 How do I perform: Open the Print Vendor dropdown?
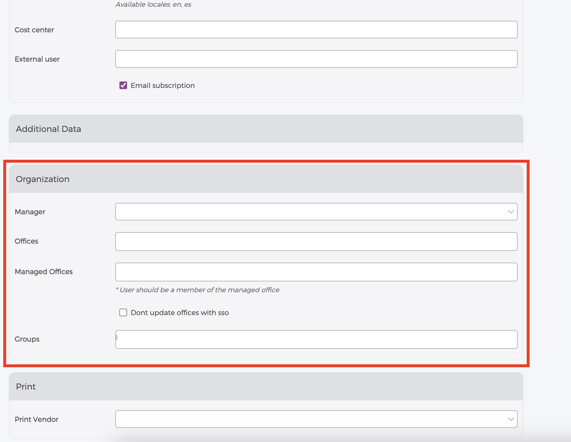click(x=316, y=419)
